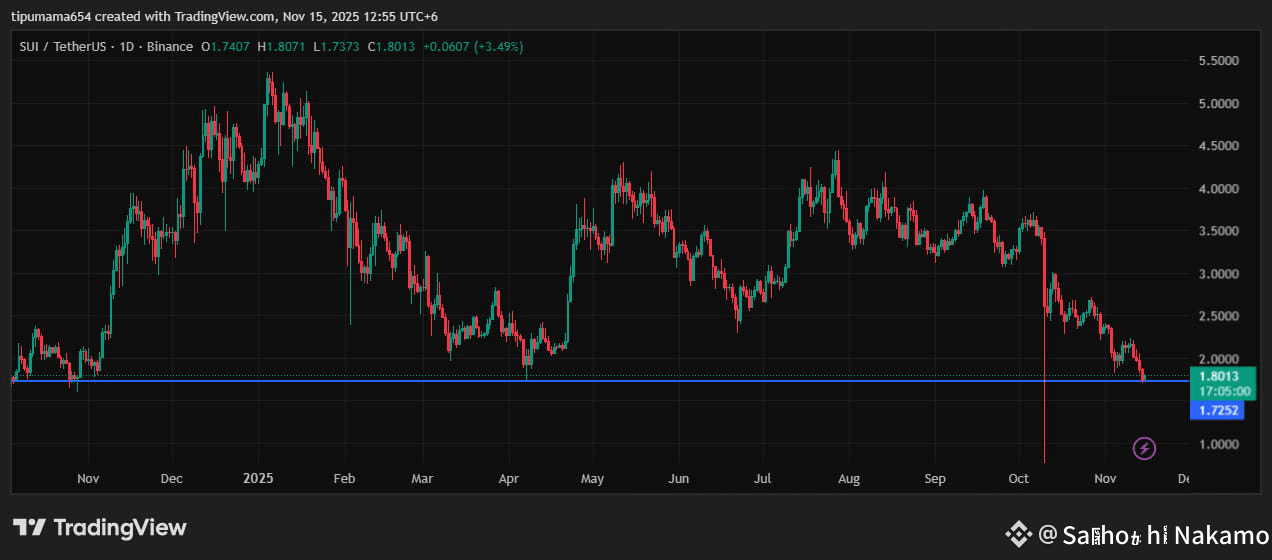Click the +0.0607 (+3.49%) change text
Image resolution: width=1272 pixels, height=560 pixels.
pyautogui.click(x=473, y=47)
